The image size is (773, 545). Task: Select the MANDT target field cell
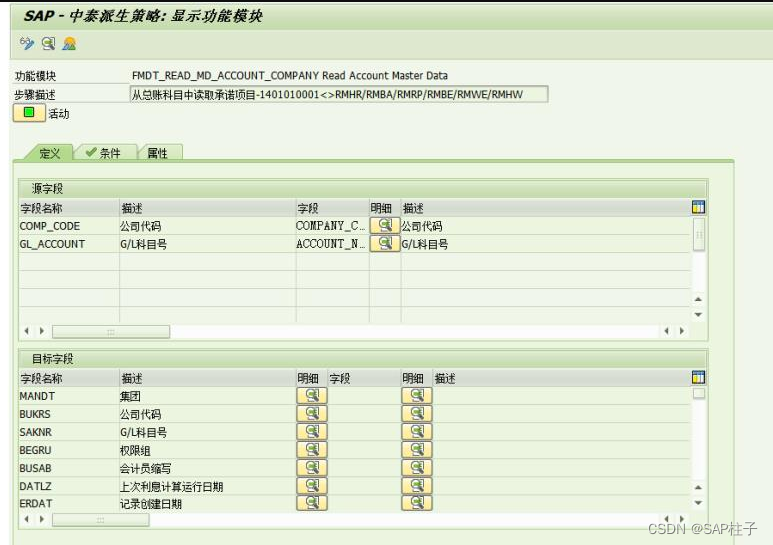point(69,396)
